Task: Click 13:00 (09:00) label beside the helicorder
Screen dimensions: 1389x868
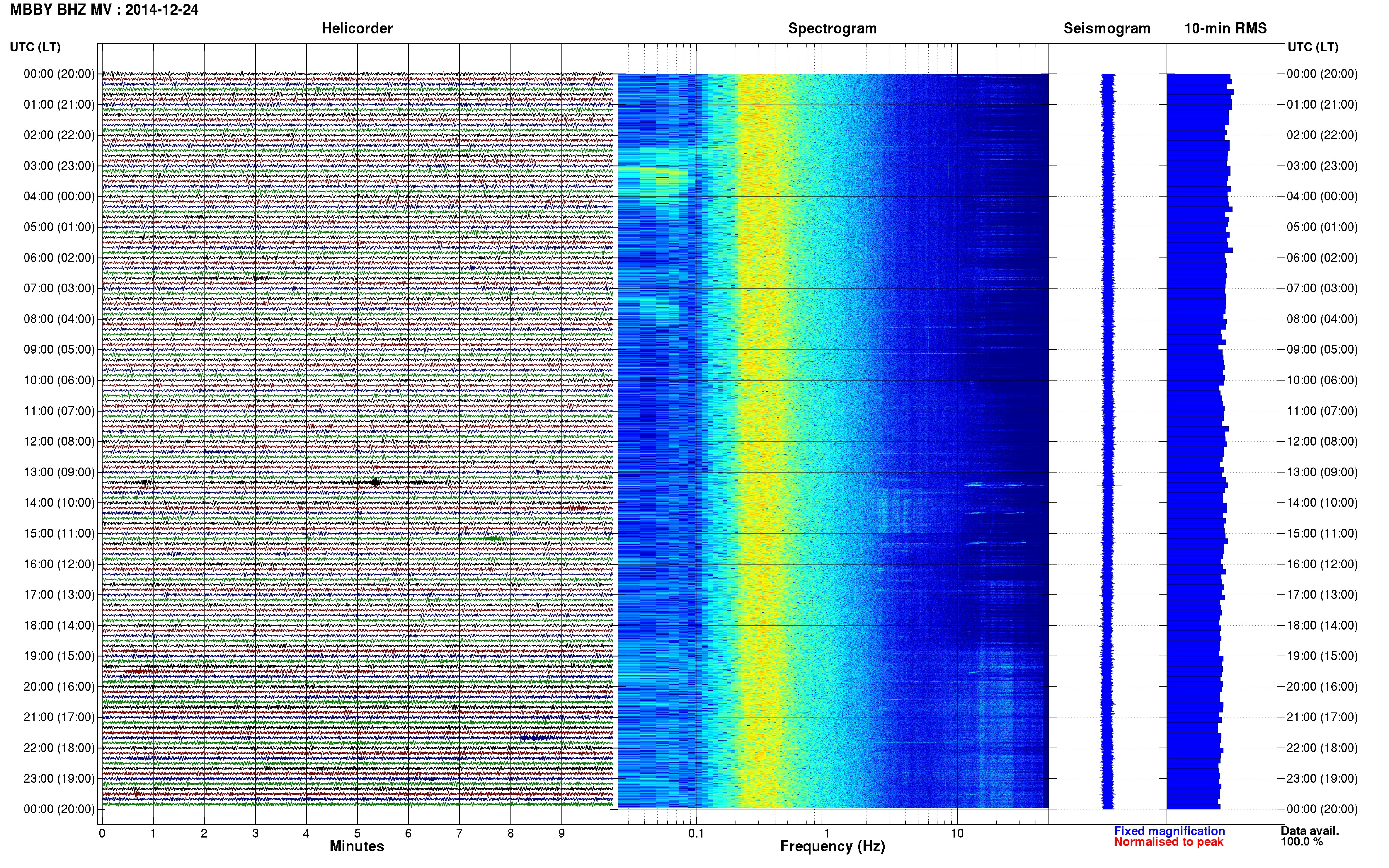Action: 59,472
